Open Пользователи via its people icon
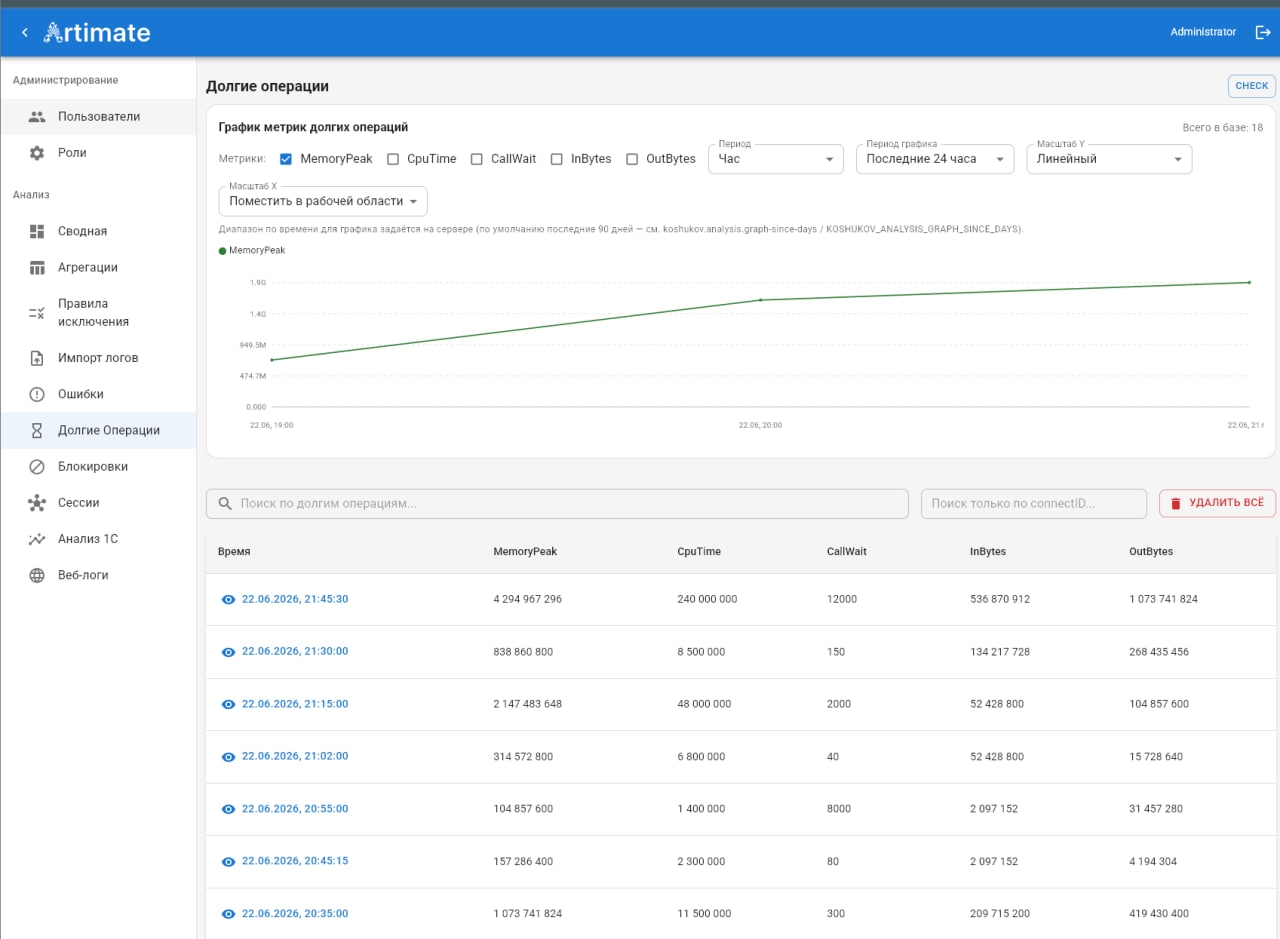The image size is (1280, 939). coord(37,116)
